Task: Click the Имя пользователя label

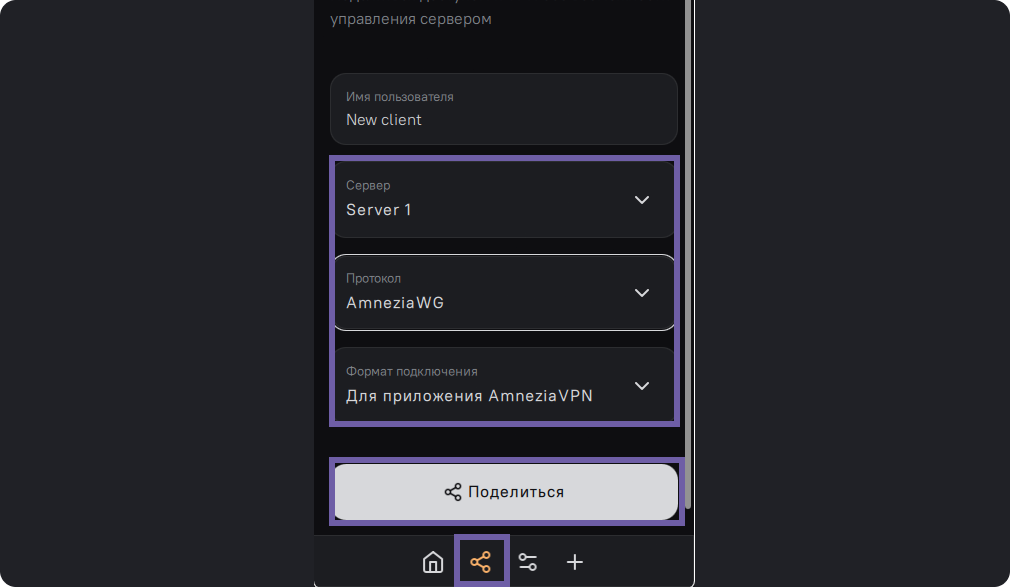Action: (399, 97)
